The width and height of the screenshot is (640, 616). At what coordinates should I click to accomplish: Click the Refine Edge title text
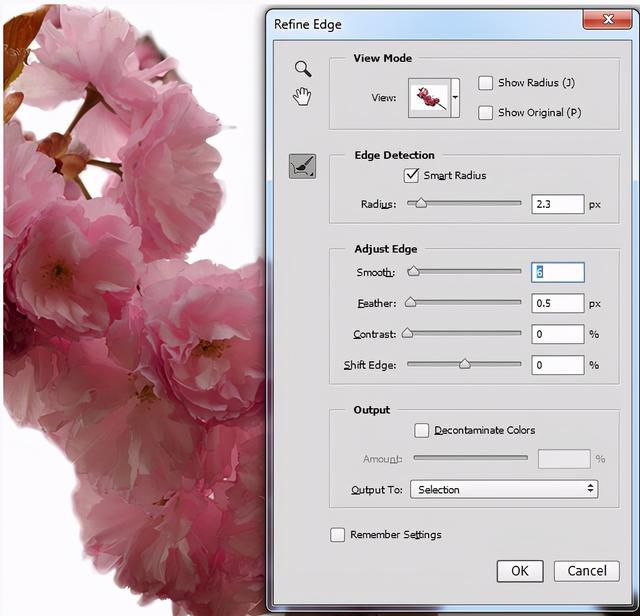(x=308, y=24)
